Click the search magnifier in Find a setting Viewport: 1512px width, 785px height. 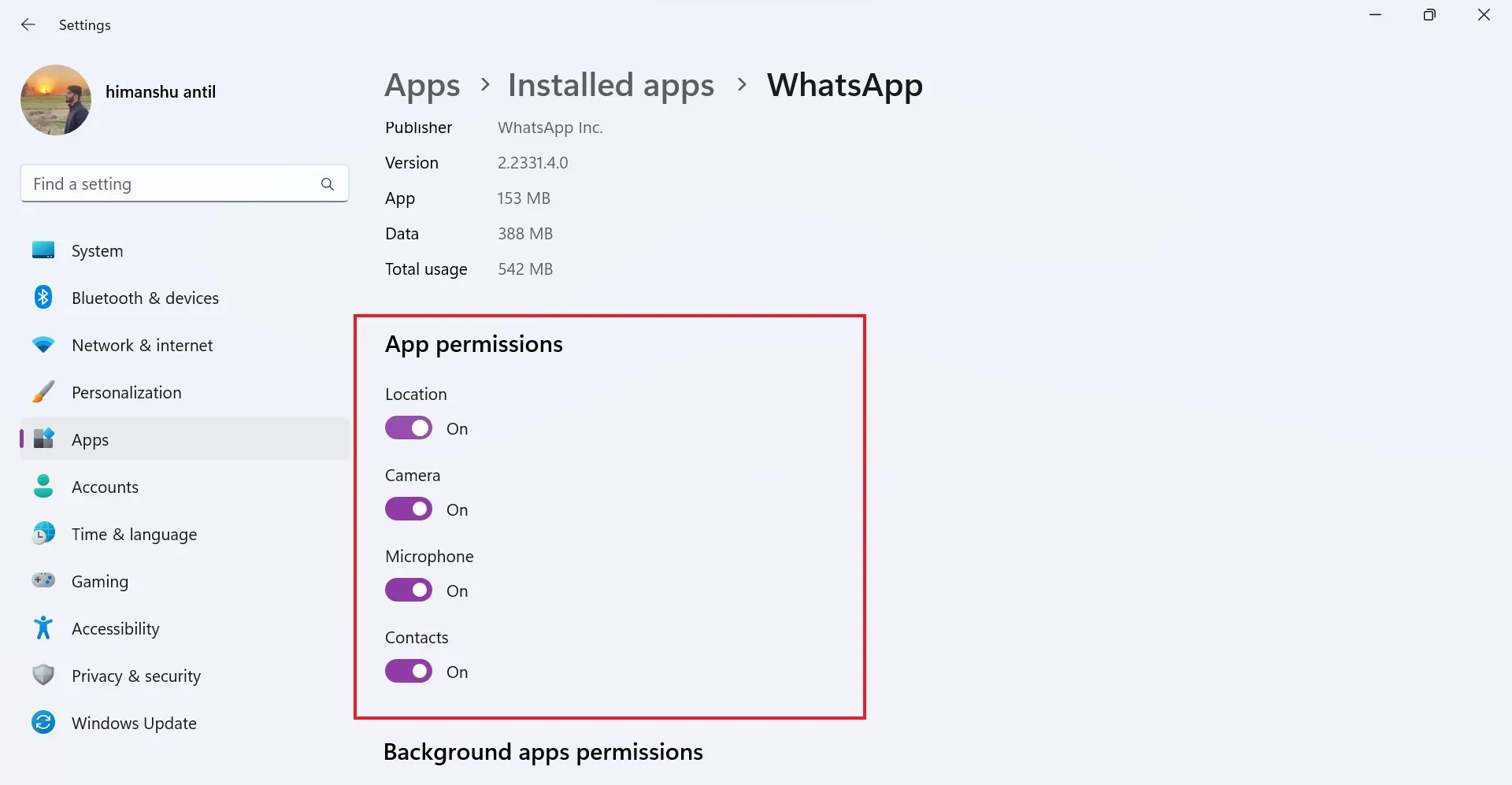point(328,183)
